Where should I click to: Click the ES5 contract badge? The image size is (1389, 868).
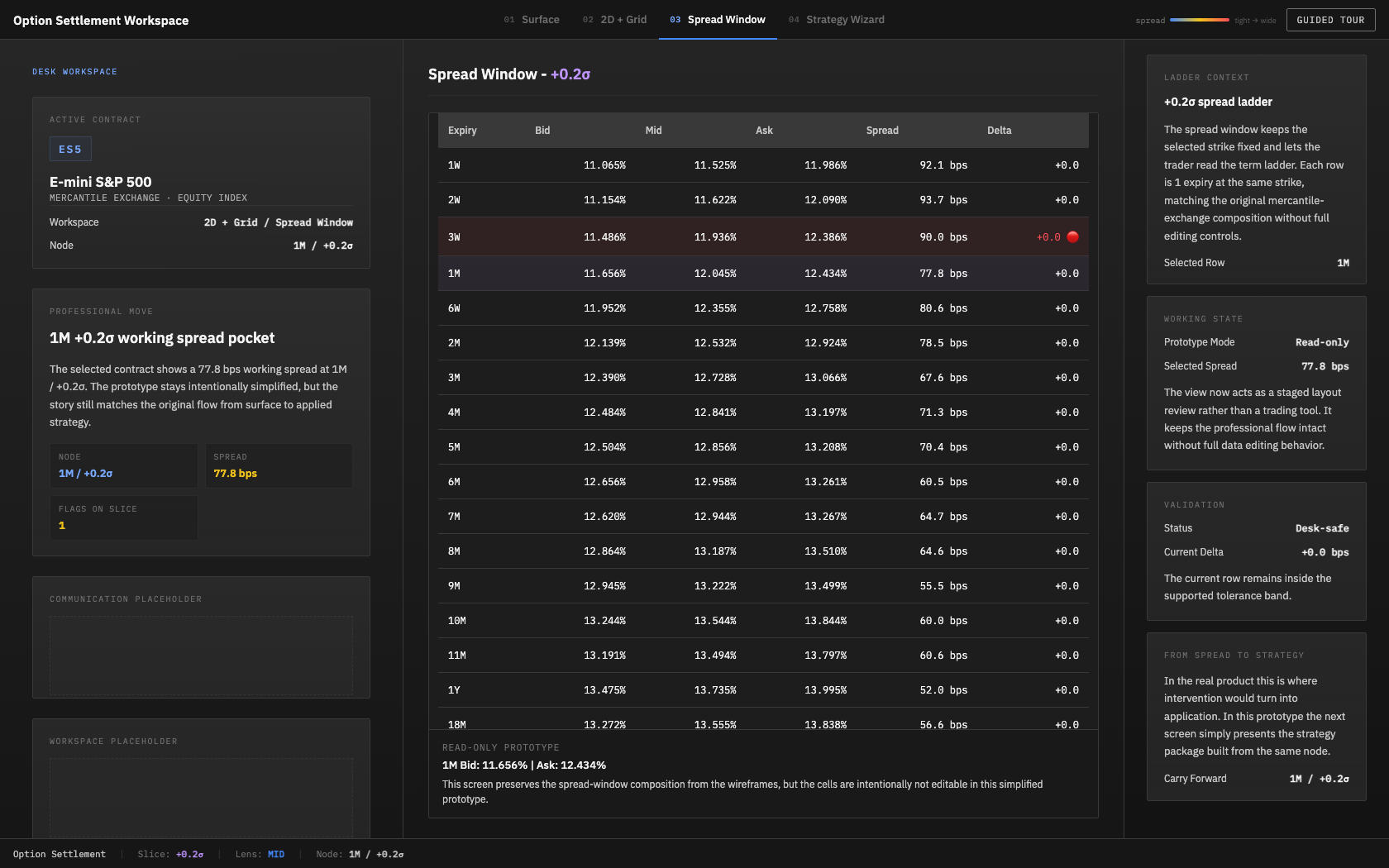[x=70, y=150]
